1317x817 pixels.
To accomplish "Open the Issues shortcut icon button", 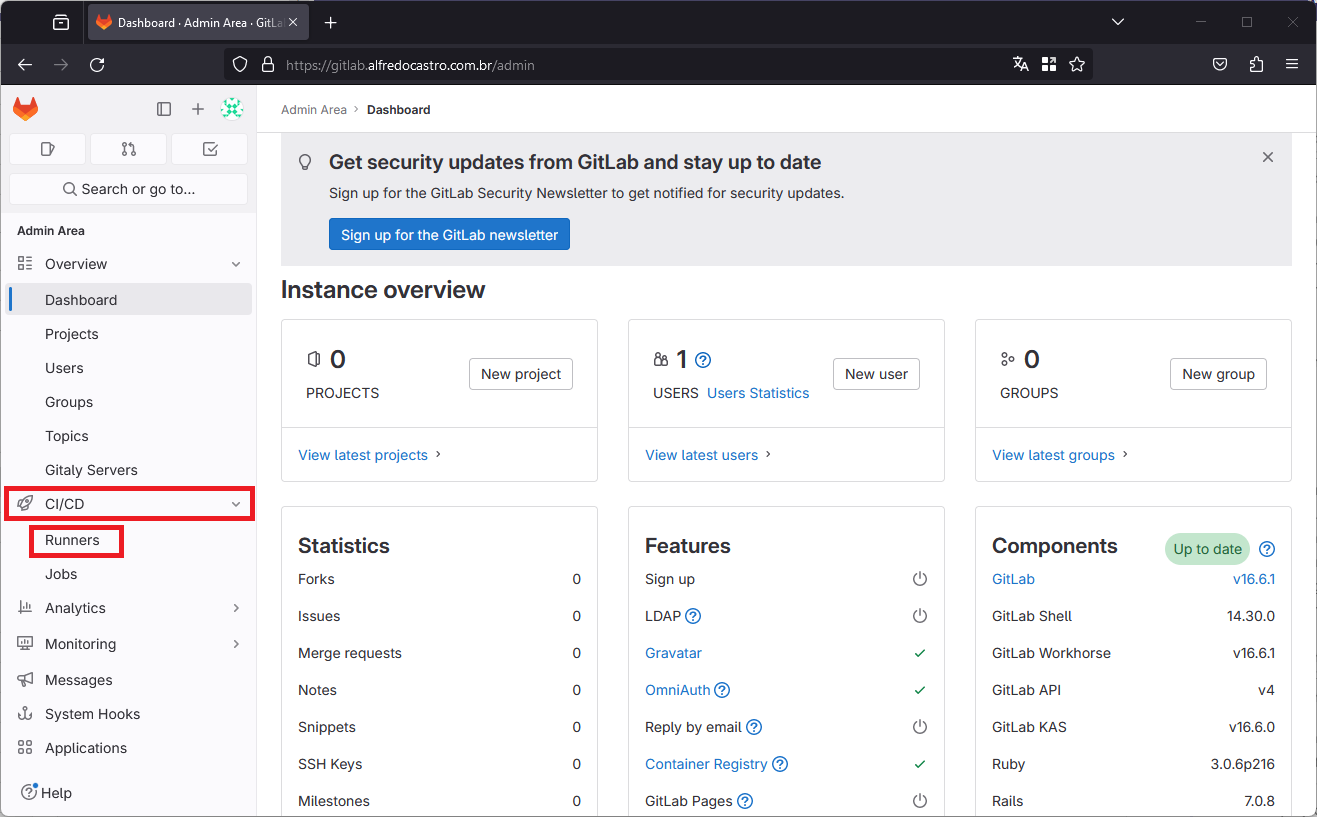I will (x=47, y=149).
